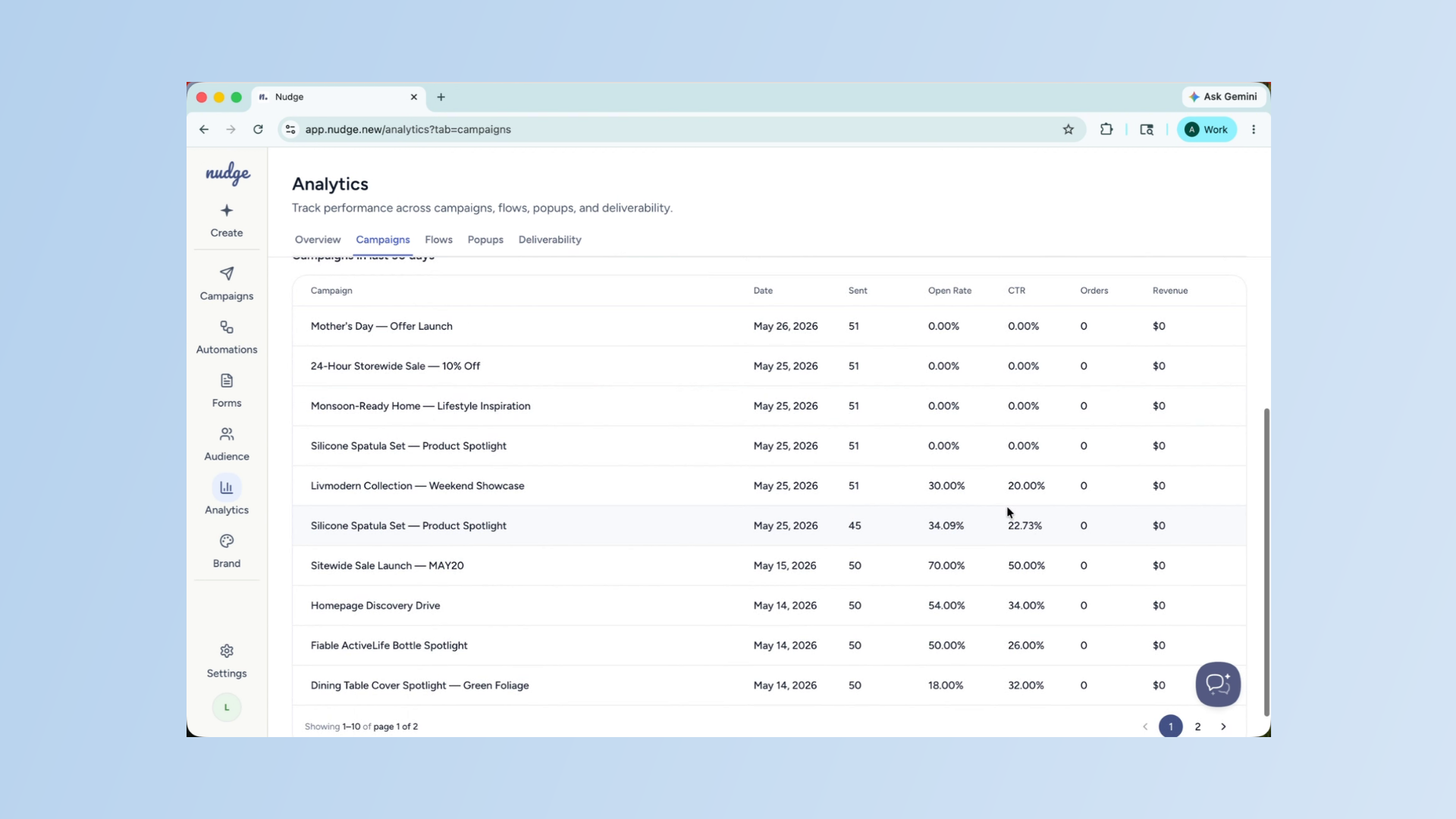Open Mother's Day — Offer Launch campaign
The image size is (1456, 819).
coord(381,326)
